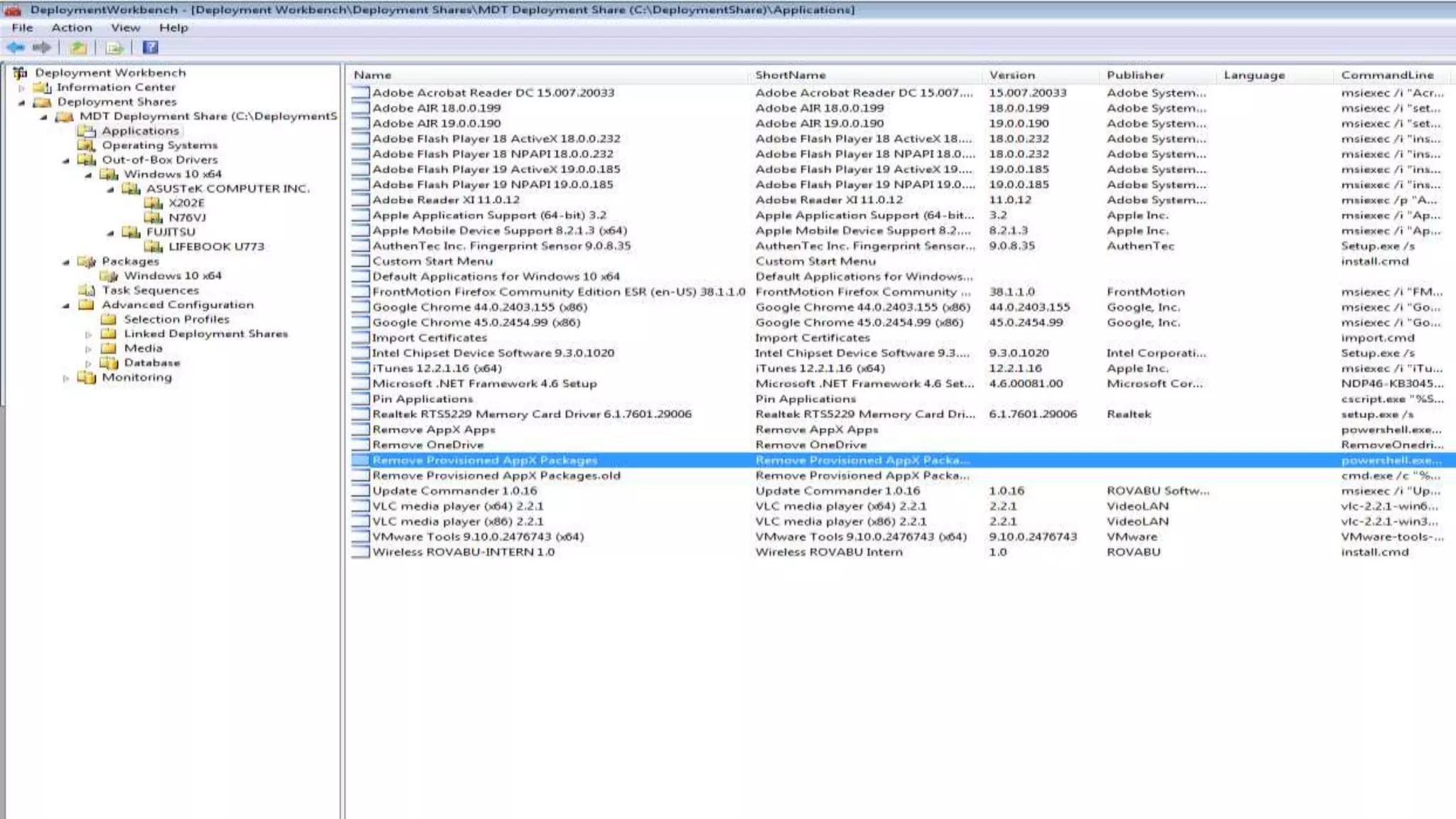Sort by the Language column header
Viewport: 1456px width, 819px height.
(x=1276, y=75)
